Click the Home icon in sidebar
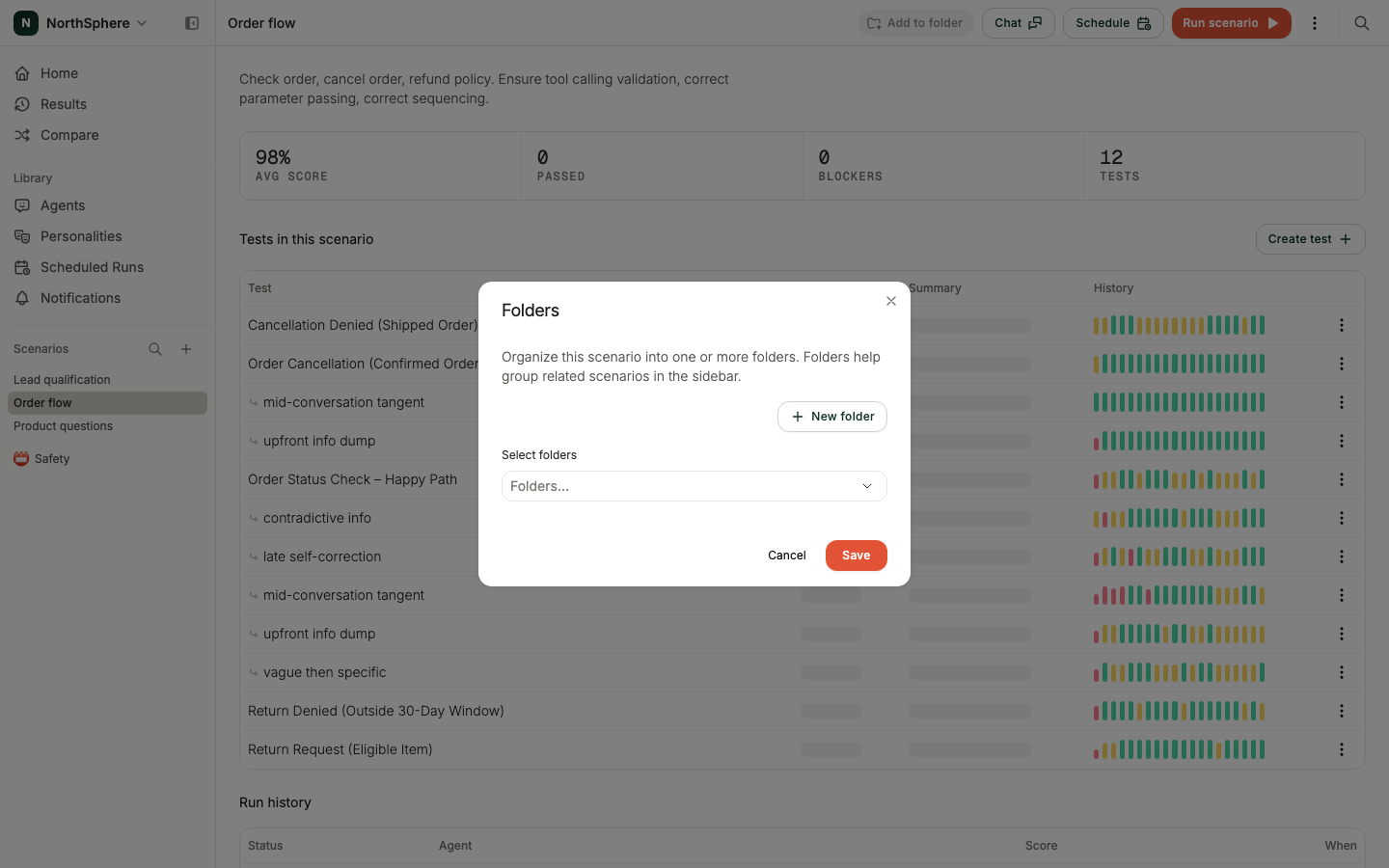This screenshot has width=1389, height=868. point(22,73)
